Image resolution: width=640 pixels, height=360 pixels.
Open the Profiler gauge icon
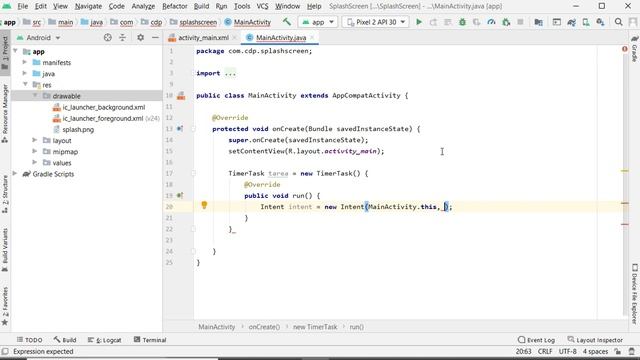(491, 22)
